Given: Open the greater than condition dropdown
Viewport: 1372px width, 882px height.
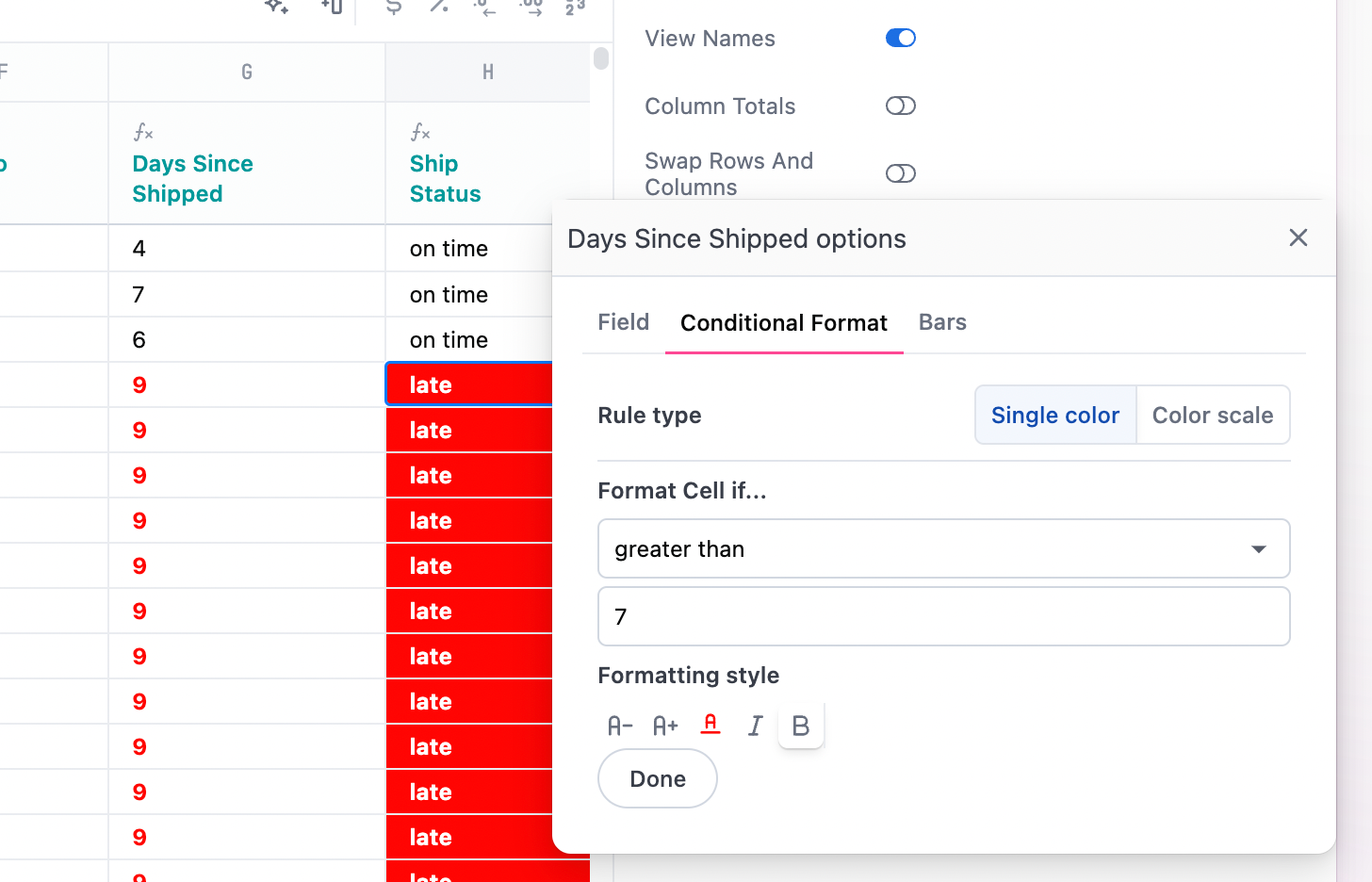Looking at the screenshot, I should point(943,548).
